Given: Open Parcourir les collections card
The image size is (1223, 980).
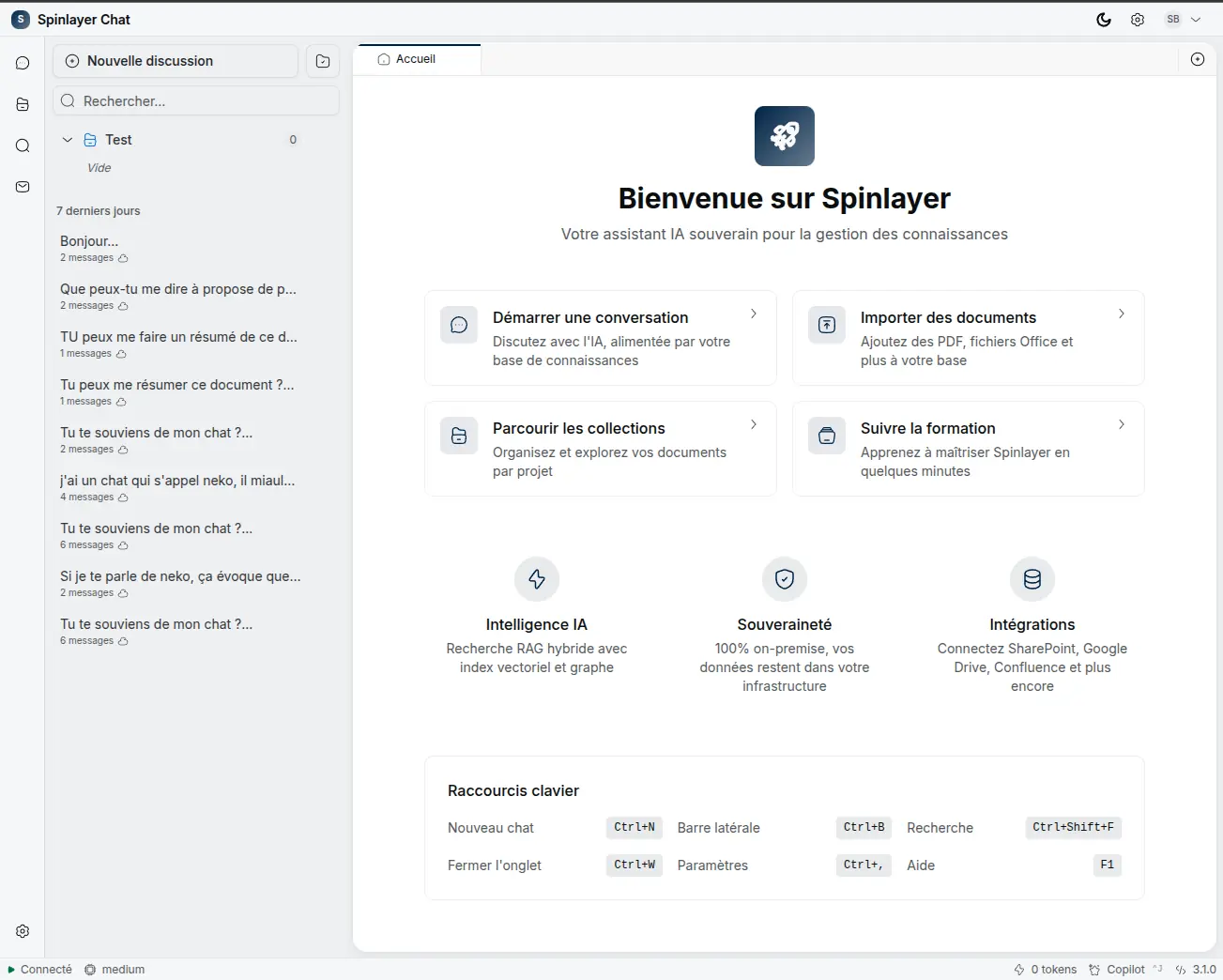Looking at the screenshot, I should (601, 449).
